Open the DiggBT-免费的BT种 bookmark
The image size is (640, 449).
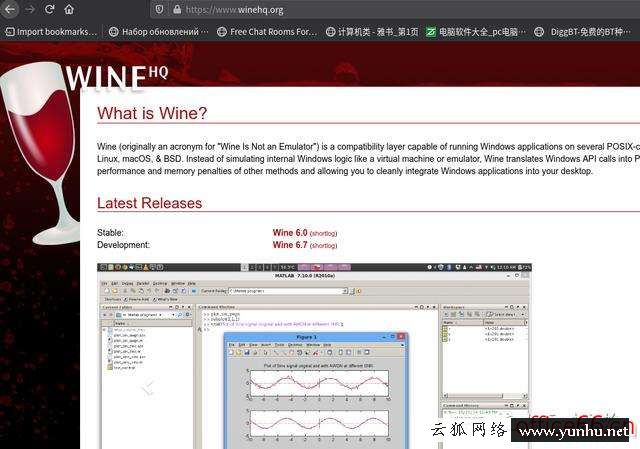coord(584,31)
